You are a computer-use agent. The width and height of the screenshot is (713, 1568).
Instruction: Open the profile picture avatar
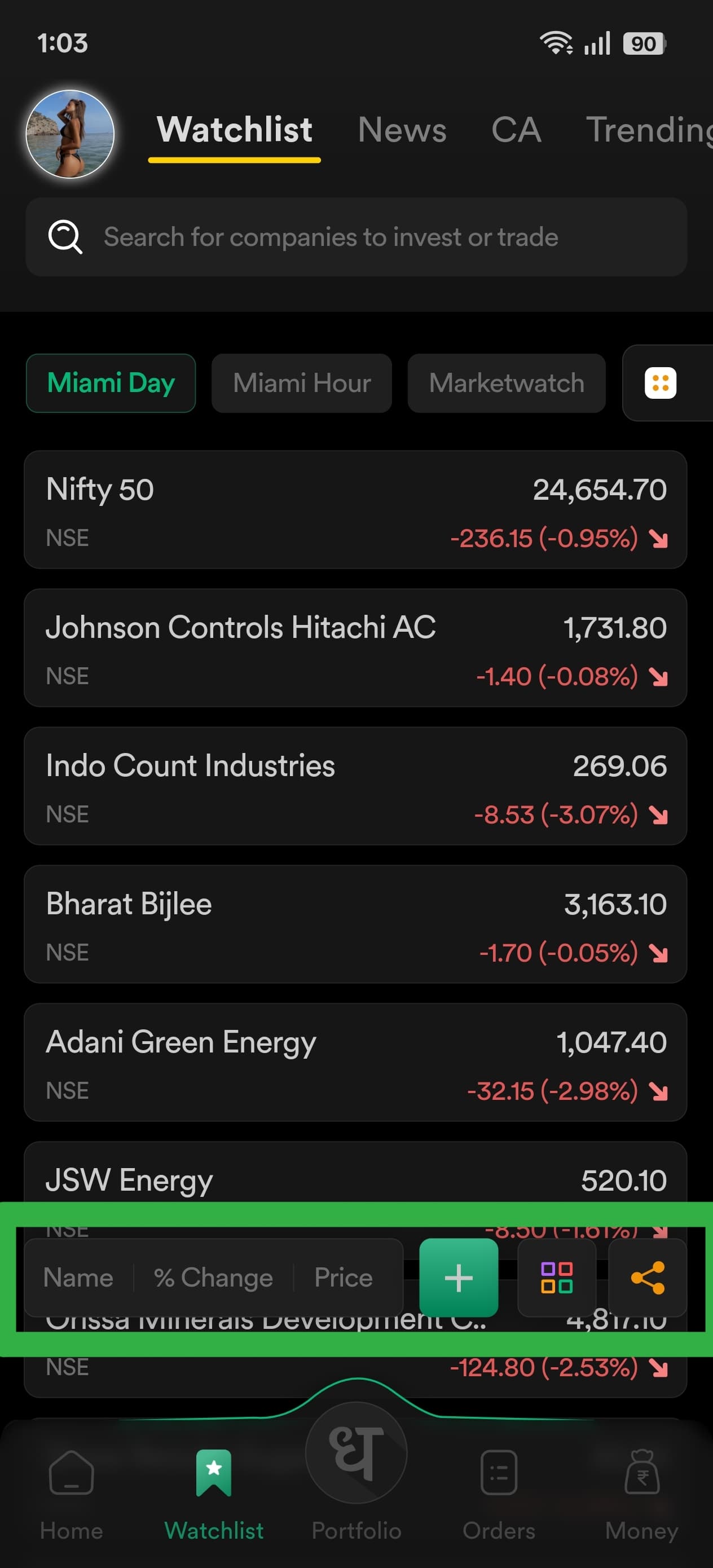70,134
